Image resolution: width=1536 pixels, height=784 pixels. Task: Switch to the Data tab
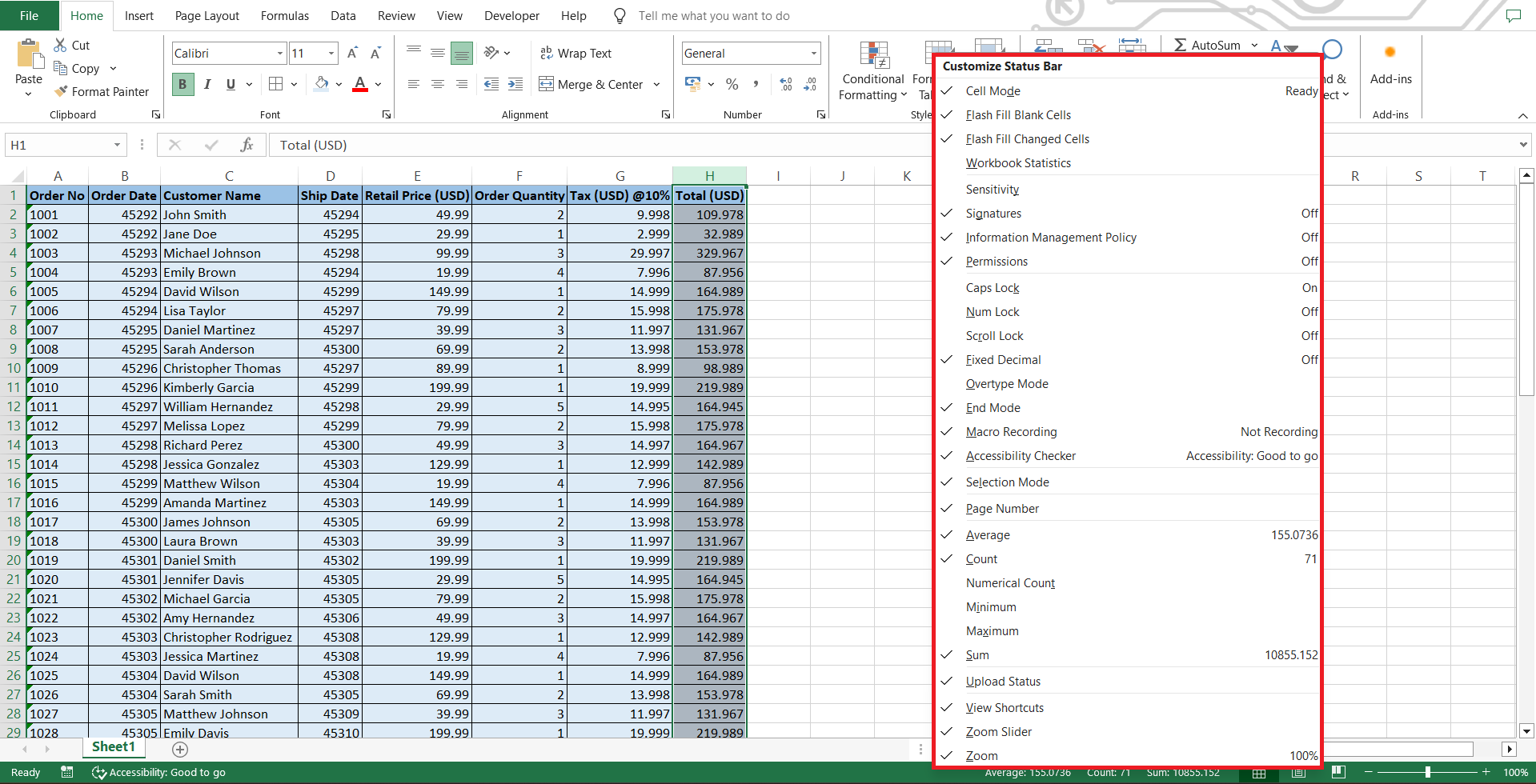point(343,15)
